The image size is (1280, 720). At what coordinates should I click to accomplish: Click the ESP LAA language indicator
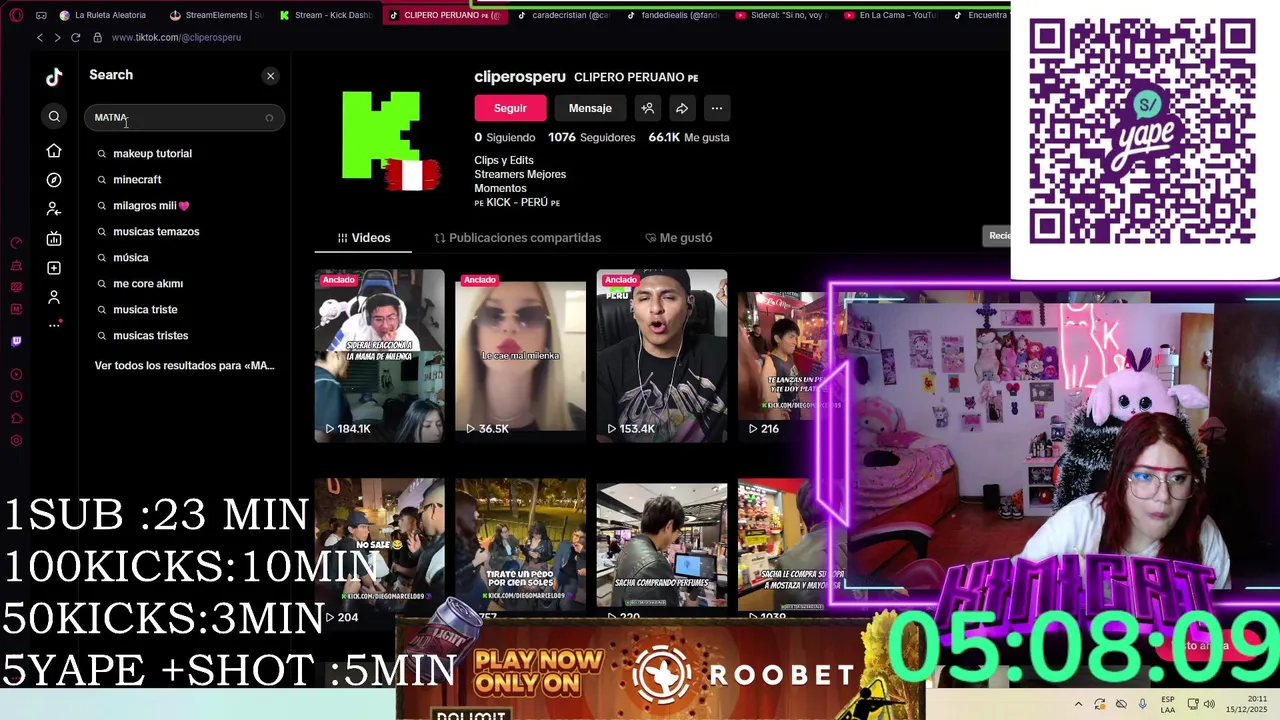pyautogui.click(x=1168, y=704)
